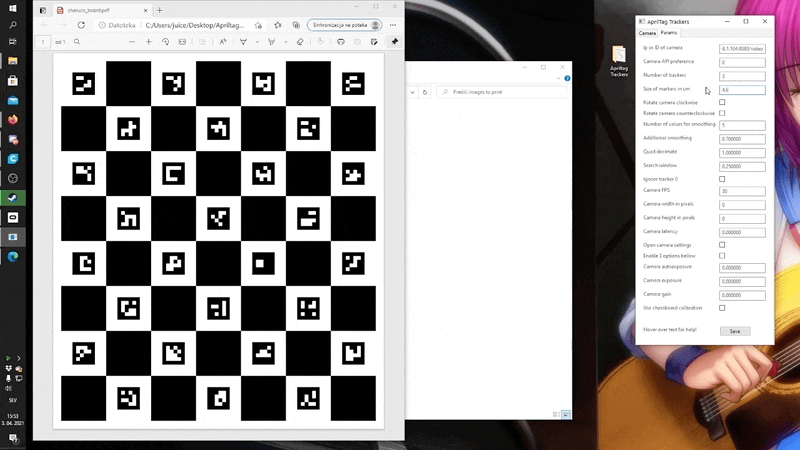800x450 pixels.
Task: Click Camera width in pixels field
Action: point(742,205)
